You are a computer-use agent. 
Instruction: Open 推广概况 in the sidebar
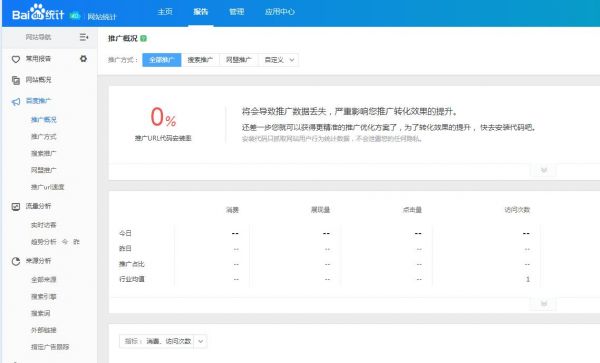pyautogui.click(x=44, y=120)
